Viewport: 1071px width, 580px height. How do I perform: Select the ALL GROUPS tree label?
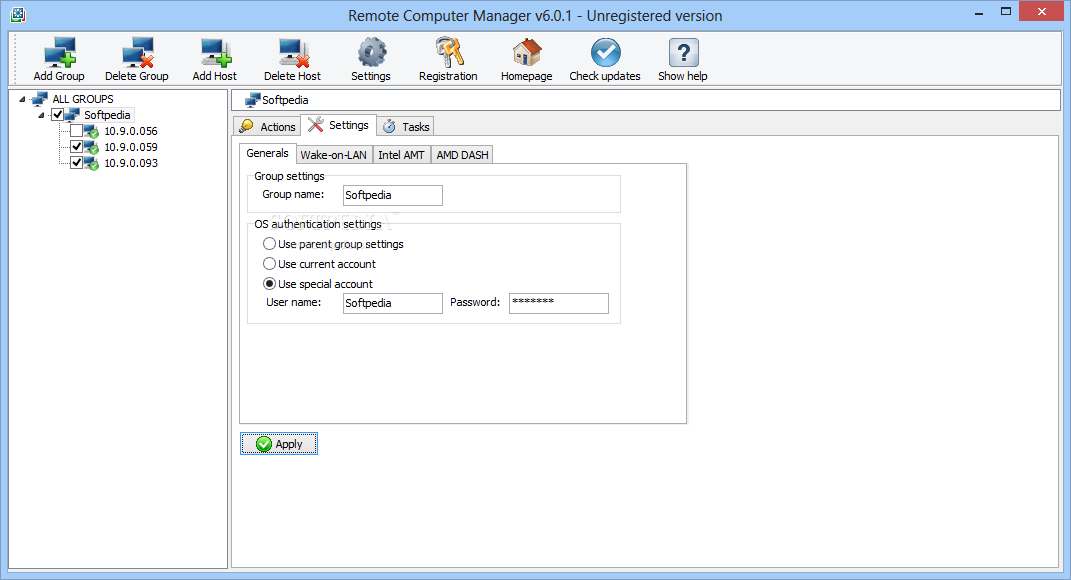click(83, 99)
